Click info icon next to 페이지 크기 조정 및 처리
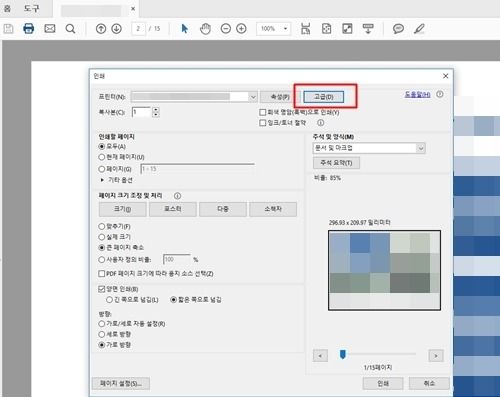 (177, 196)
